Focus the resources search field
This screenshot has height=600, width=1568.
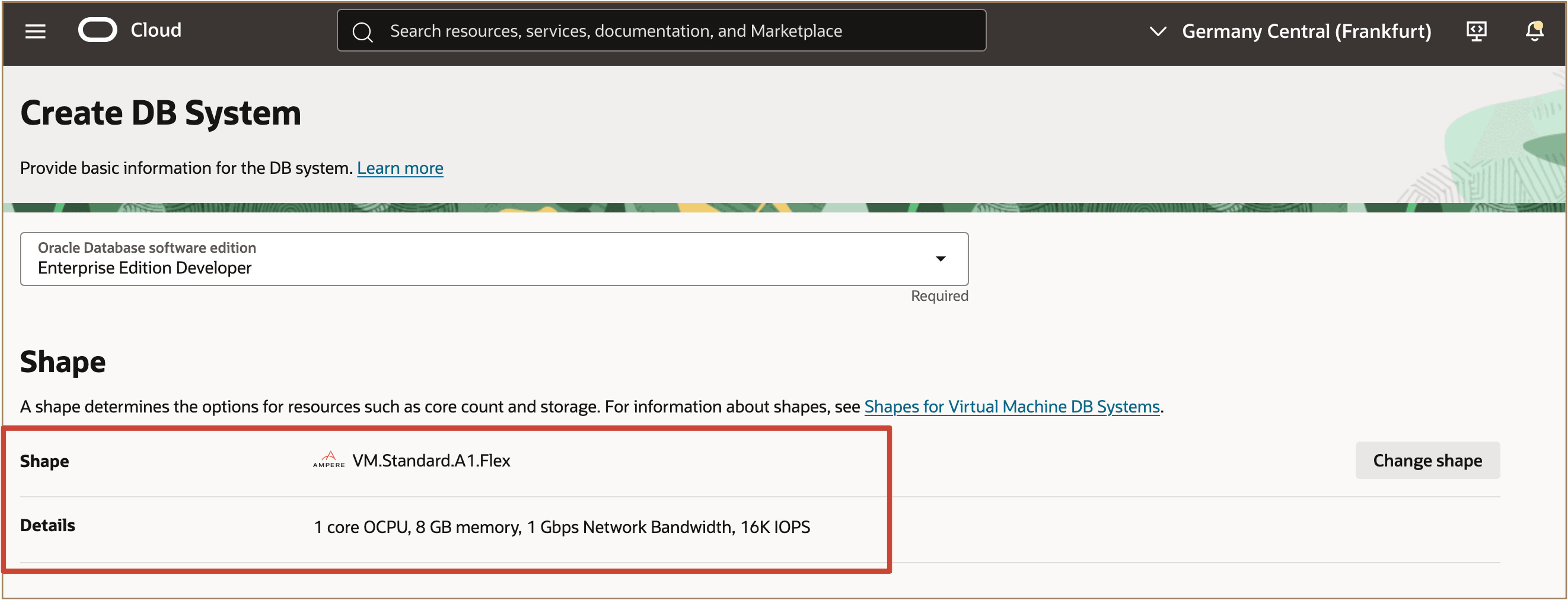670,31
